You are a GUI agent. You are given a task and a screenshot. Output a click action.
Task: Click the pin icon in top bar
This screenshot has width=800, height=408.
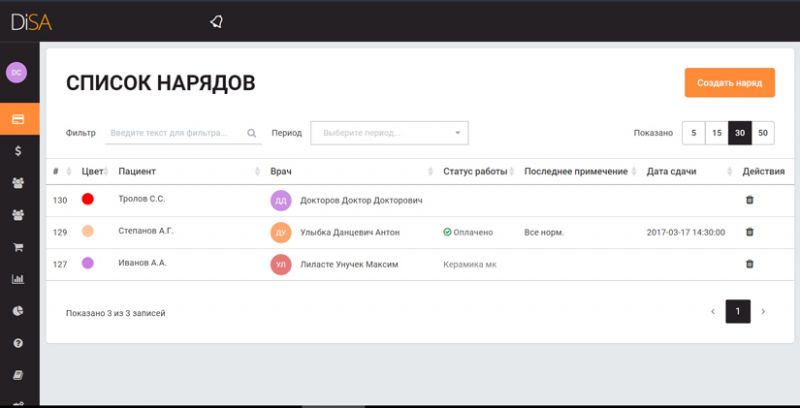(216, 21)
